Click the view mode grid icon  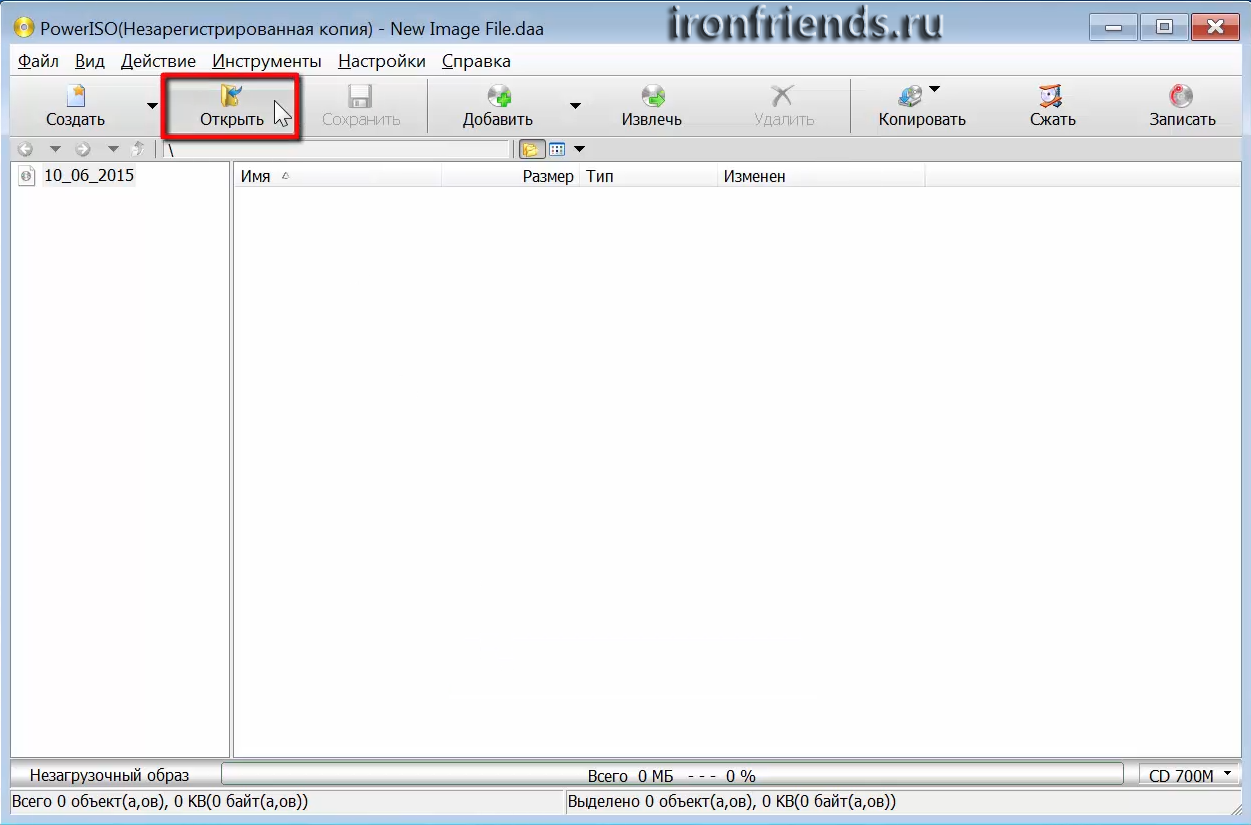pos(557,150)
